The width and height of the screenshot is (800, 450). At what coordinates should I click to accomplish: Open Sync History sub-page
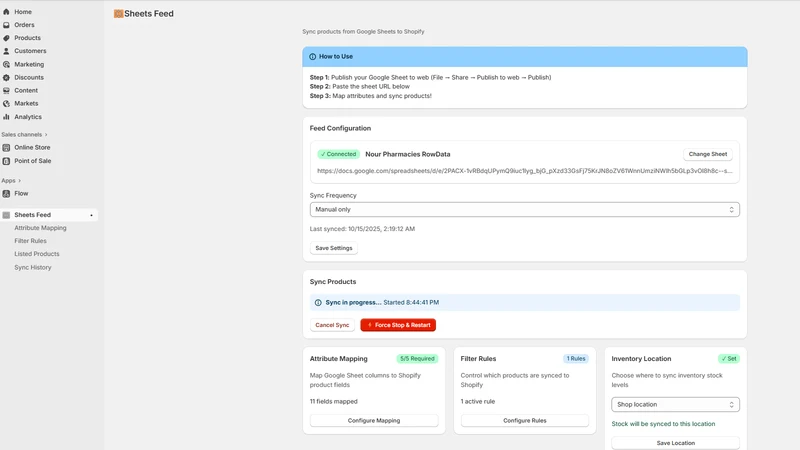33,267
